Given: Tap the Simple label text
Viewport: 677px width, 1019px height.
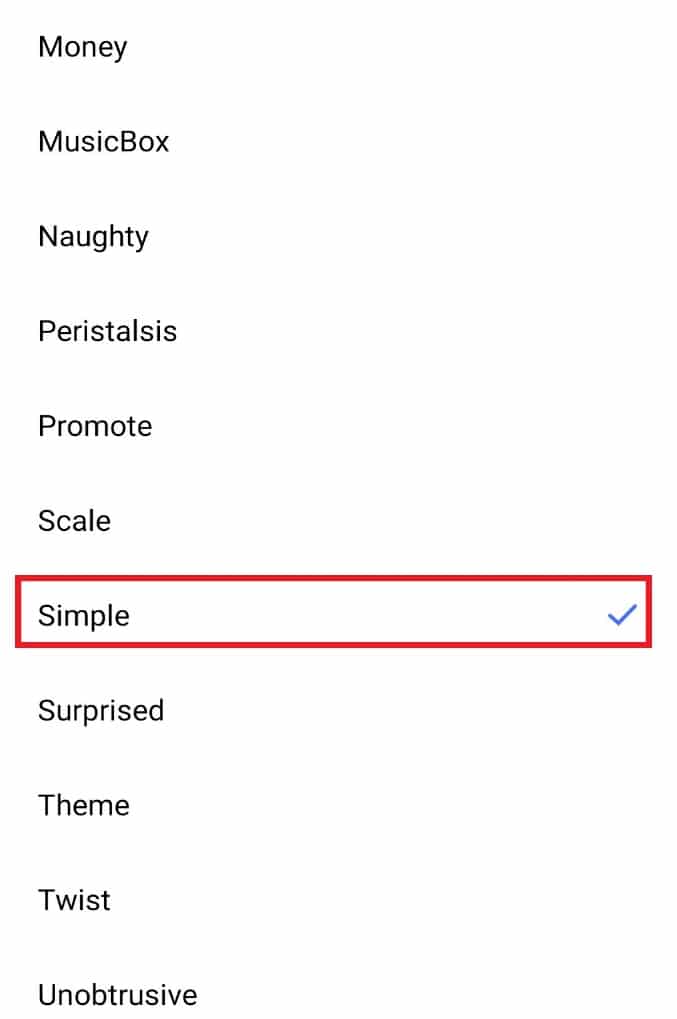Looking at the screenshot, I should [x=84, y=616].
